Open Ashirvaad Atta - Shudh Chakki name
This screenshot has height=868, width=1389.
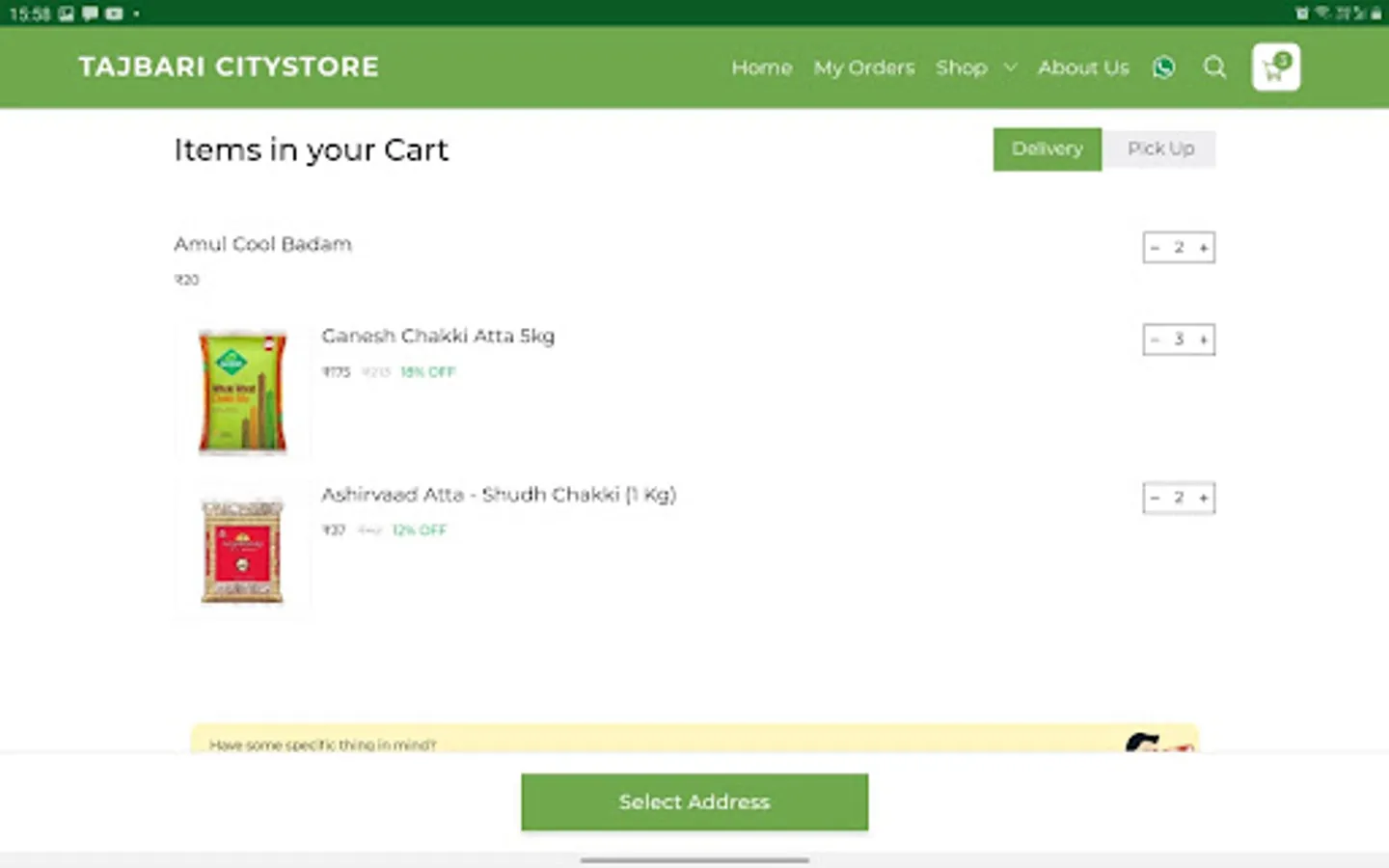click(x=499, y=495)
